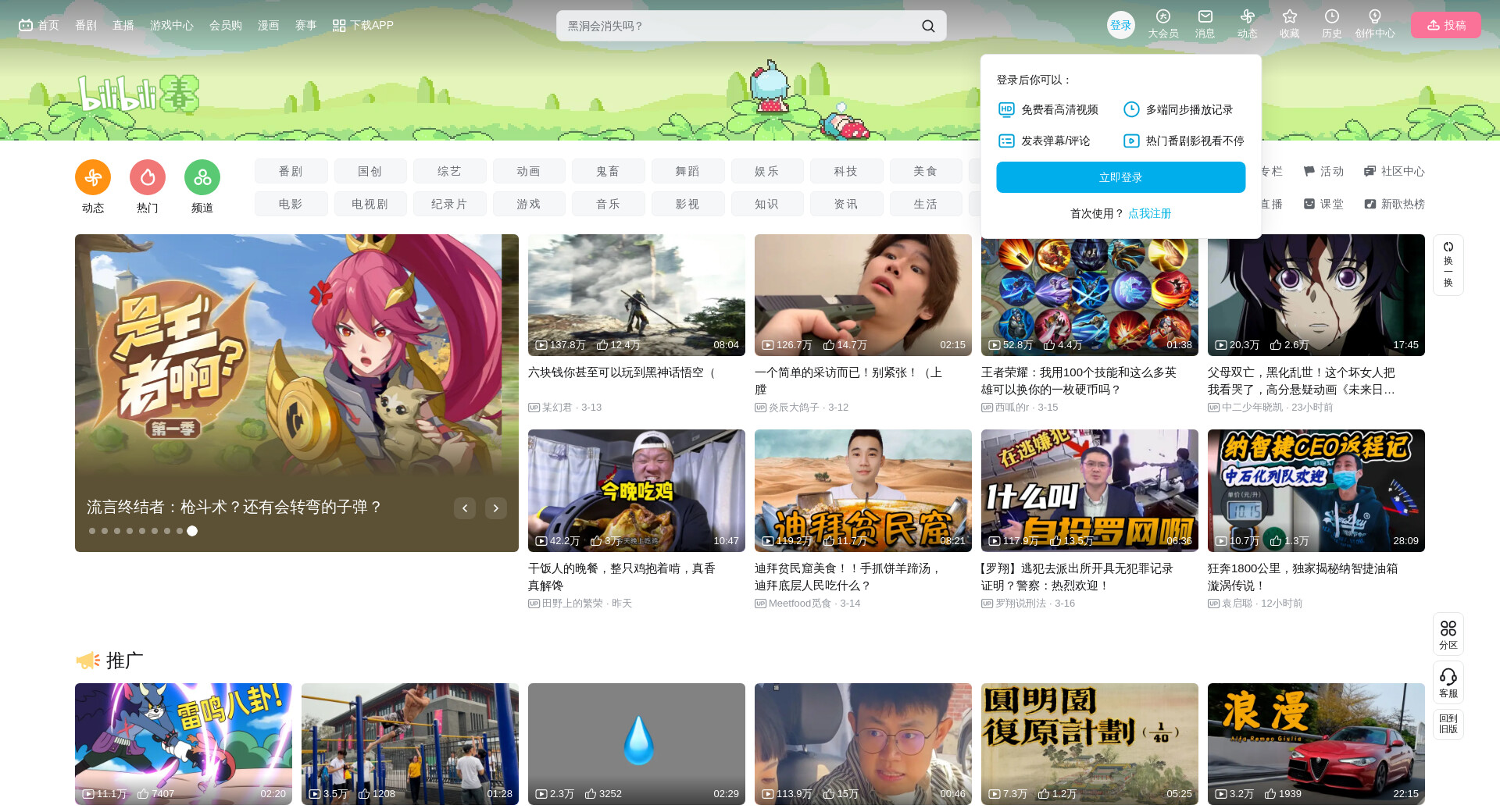Image resolution: width=1500 pixels, height=812 pixels.
Task: Open the 雷鸣八卦 promoted video thumbnail
Action: point(184,744)
